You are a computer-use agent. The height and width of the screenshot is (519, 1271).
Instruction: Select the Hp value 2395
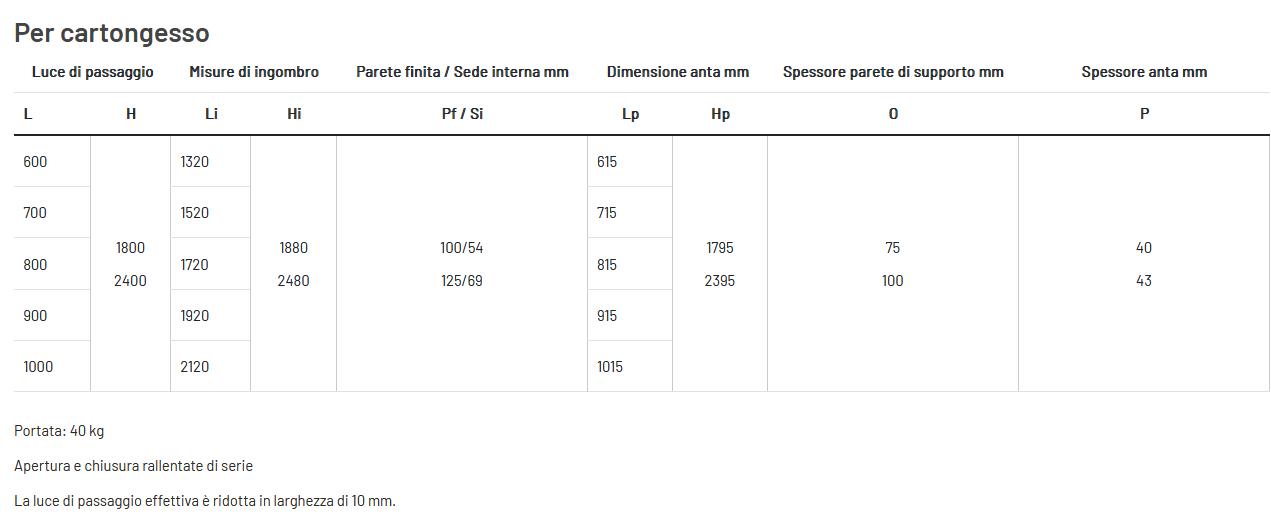720,281
